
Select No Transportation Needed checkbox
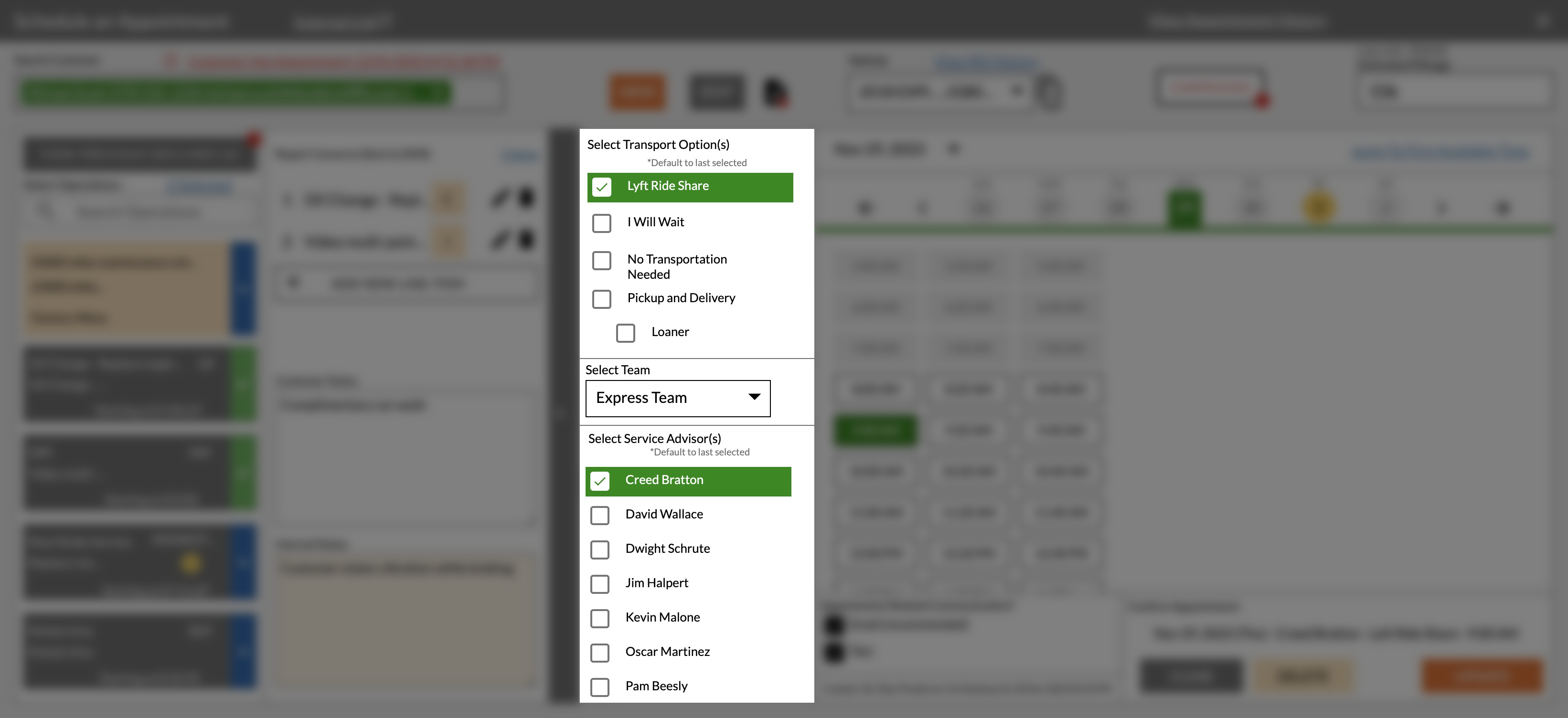pos(601,261)
